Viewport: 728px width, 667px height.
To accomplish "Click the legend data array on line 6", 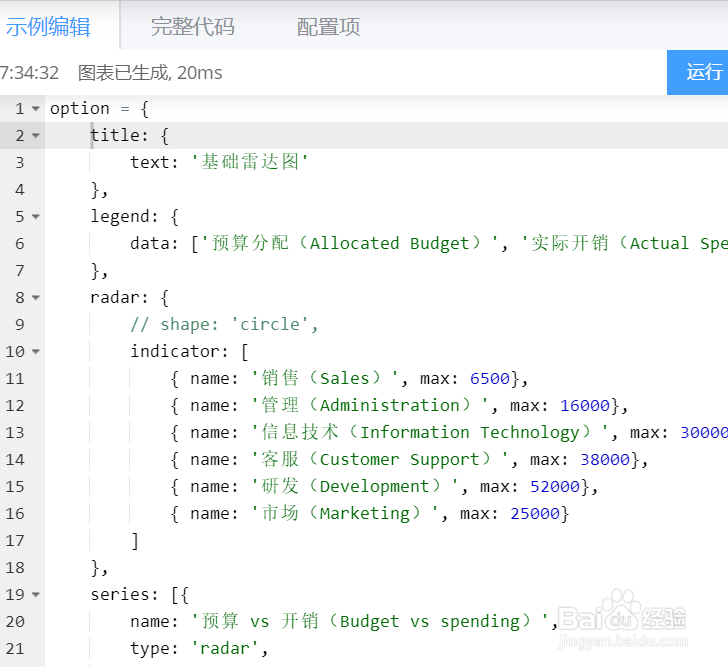I will (450, 243).
